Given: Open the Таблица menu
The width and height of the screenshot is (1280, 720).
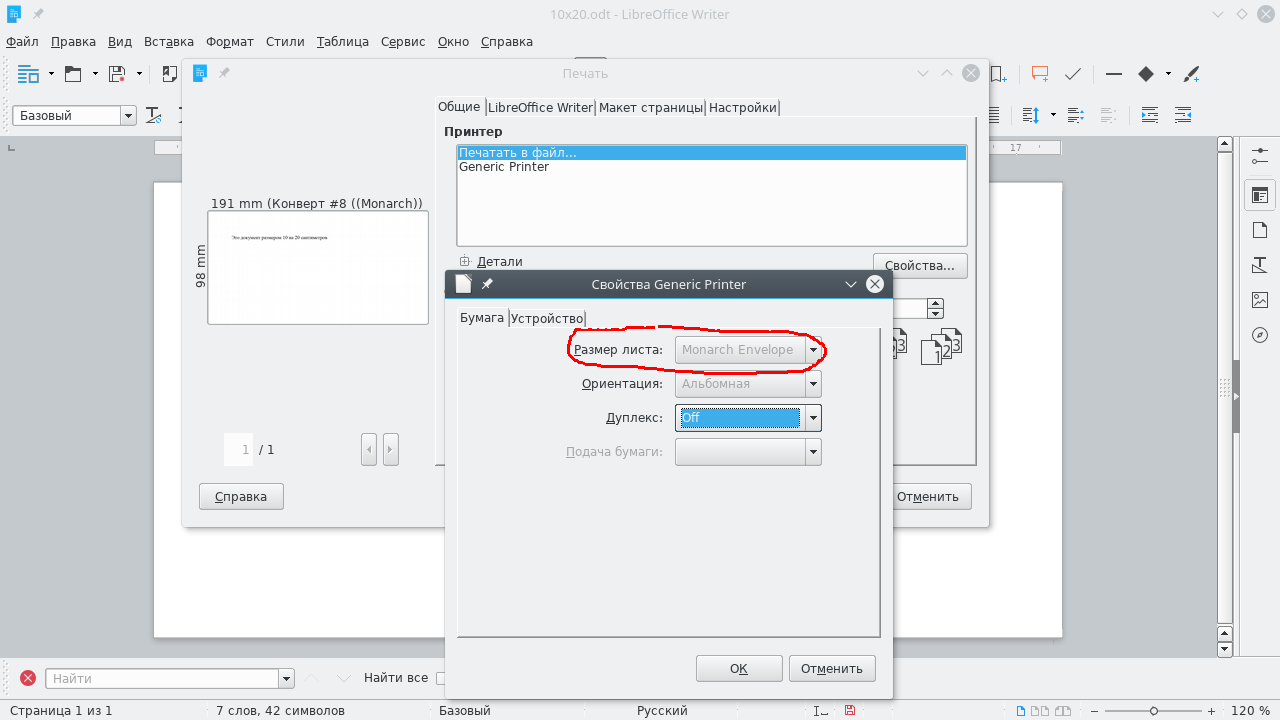Looking at the screenshot, I should [343, 42].
